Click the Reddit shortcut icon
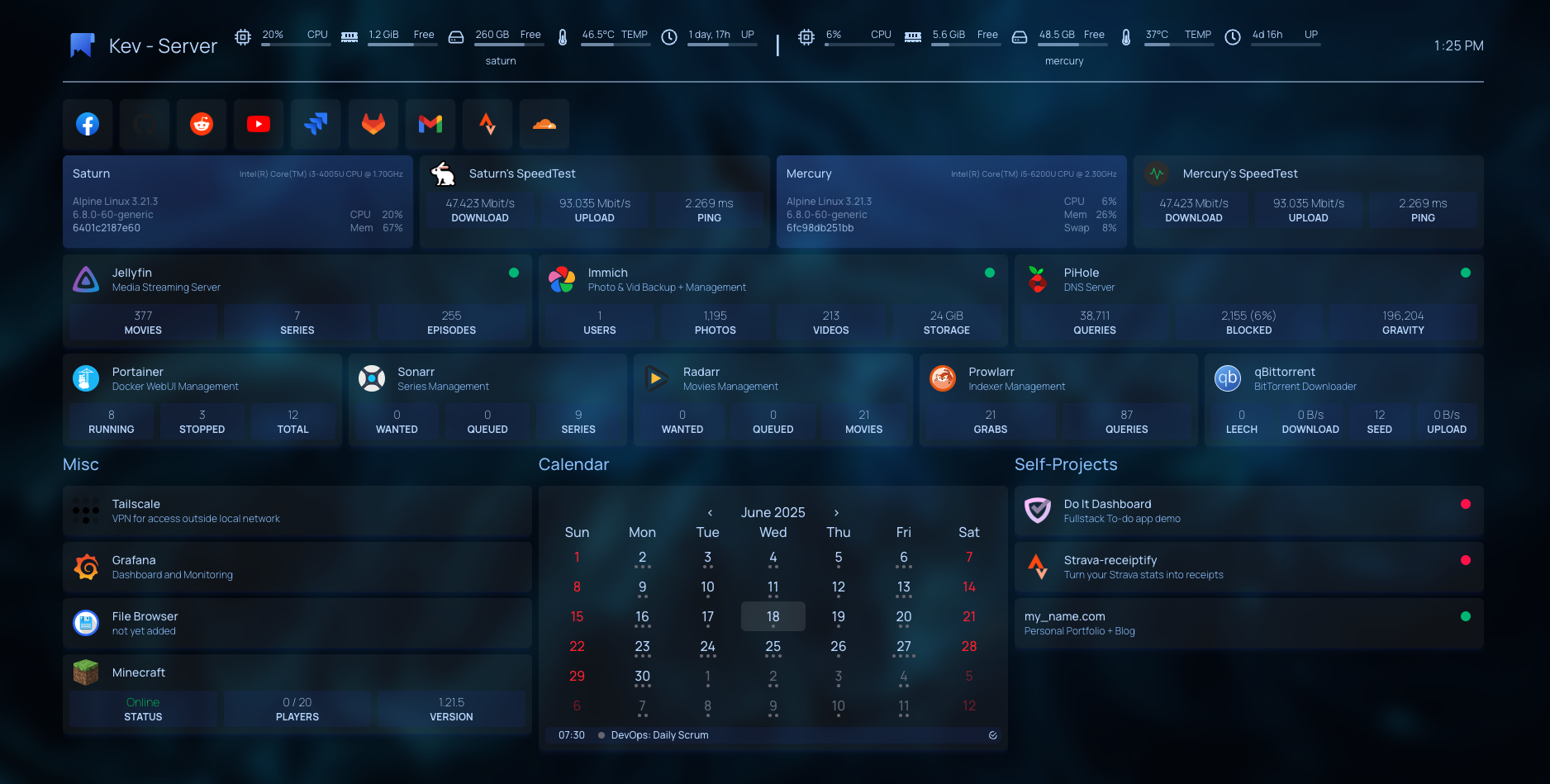The height and width of the screenshot is (784, 1550). 201,124
